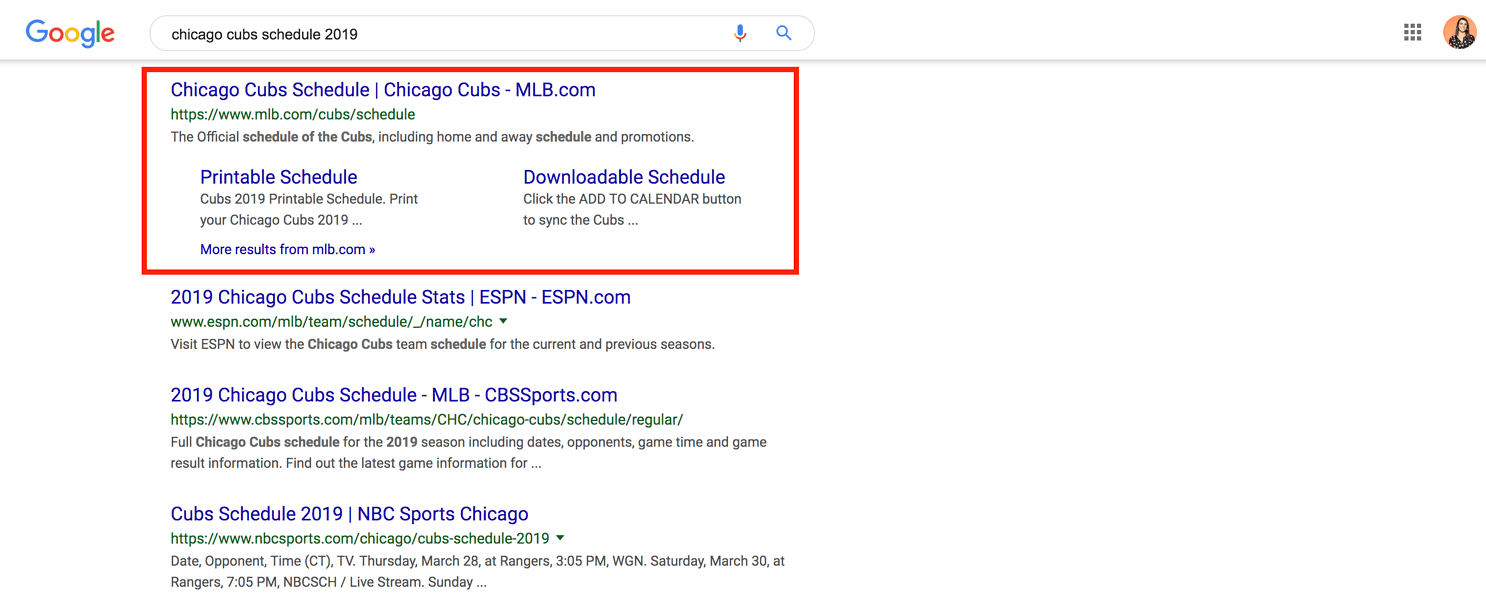Click the Printable Schedule sitelink

click(x=278, y=177)
